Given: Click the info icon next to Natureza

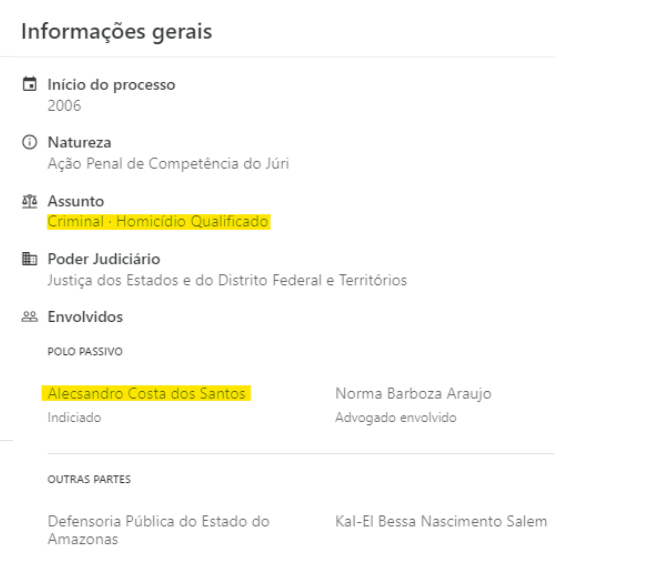Looking at the screenshot, I should pos(29,142).
